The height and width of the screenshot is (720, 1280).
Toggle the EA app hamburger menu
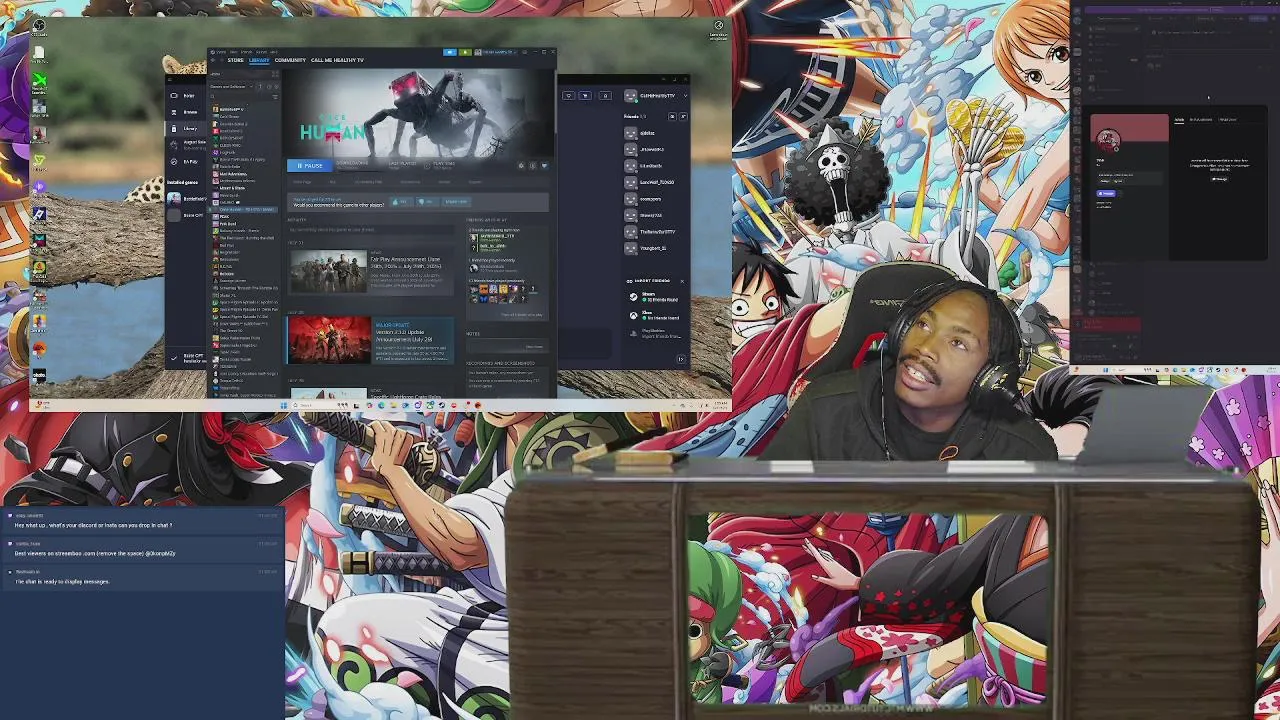pyautogui.click(x=169, y=79)
